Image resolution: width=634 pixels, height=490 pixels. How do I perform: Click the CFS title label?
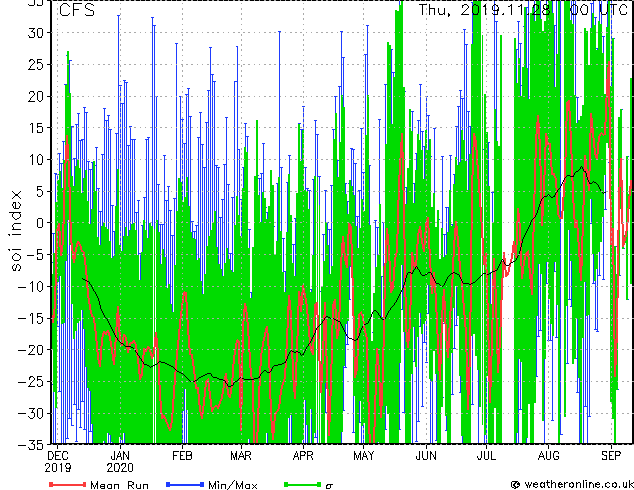click(77, 10)
